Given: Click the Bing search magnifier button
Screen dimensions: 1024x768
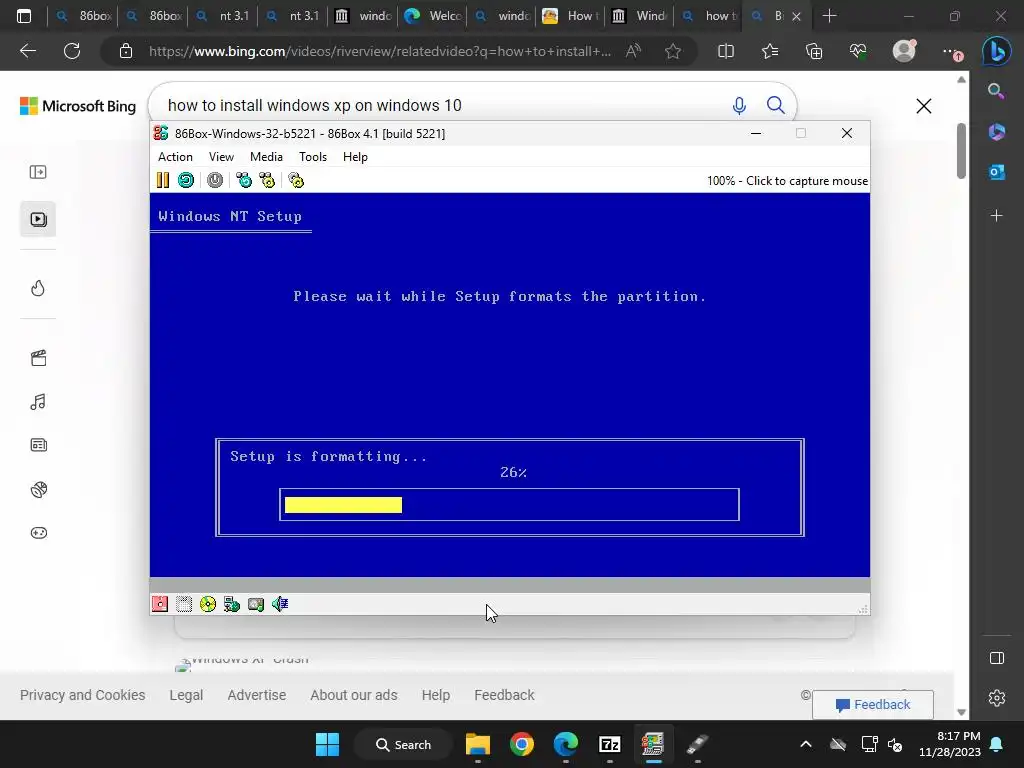Looking at the screenshot, I should pyautogui.click(x=775, y=105).
